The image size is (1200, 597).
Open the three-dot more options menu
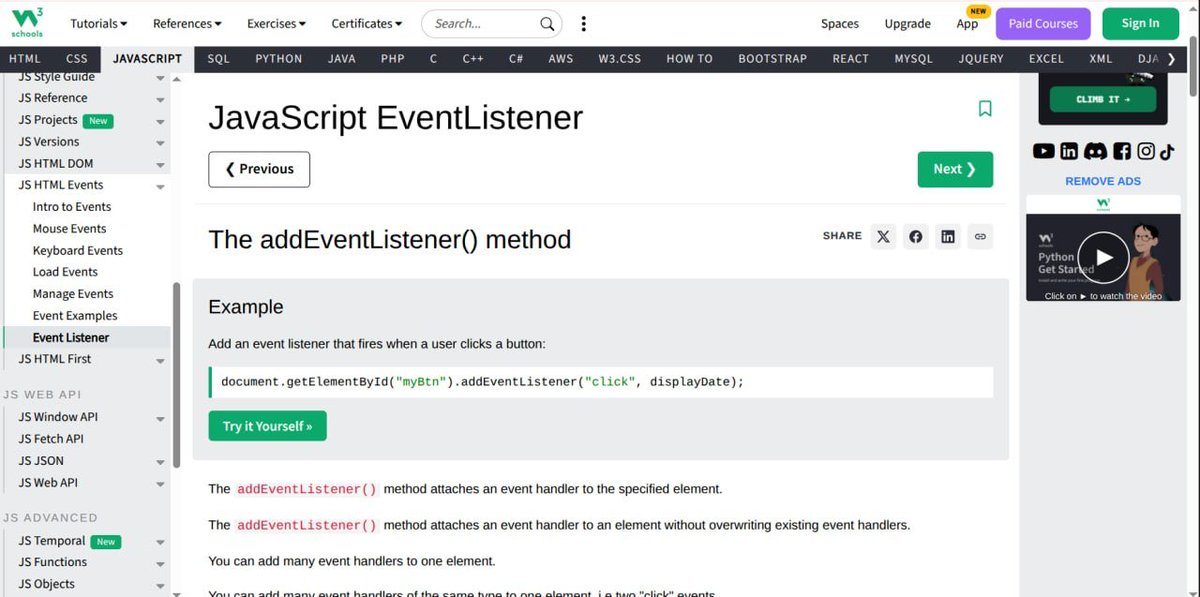[x=584, y=23]
